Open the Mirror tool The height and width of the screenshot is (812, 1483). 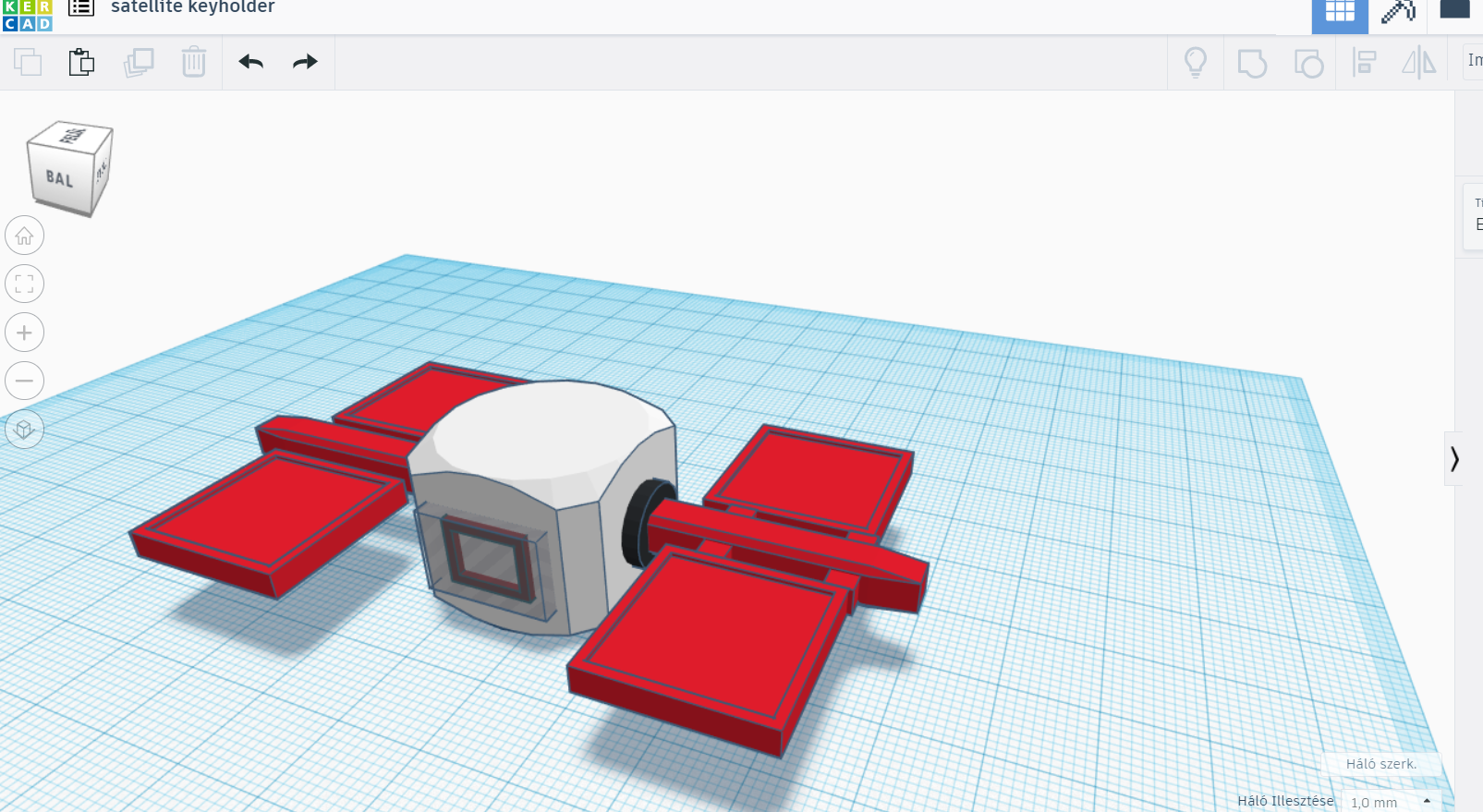pyautogui.click(x=1418, y=63)
